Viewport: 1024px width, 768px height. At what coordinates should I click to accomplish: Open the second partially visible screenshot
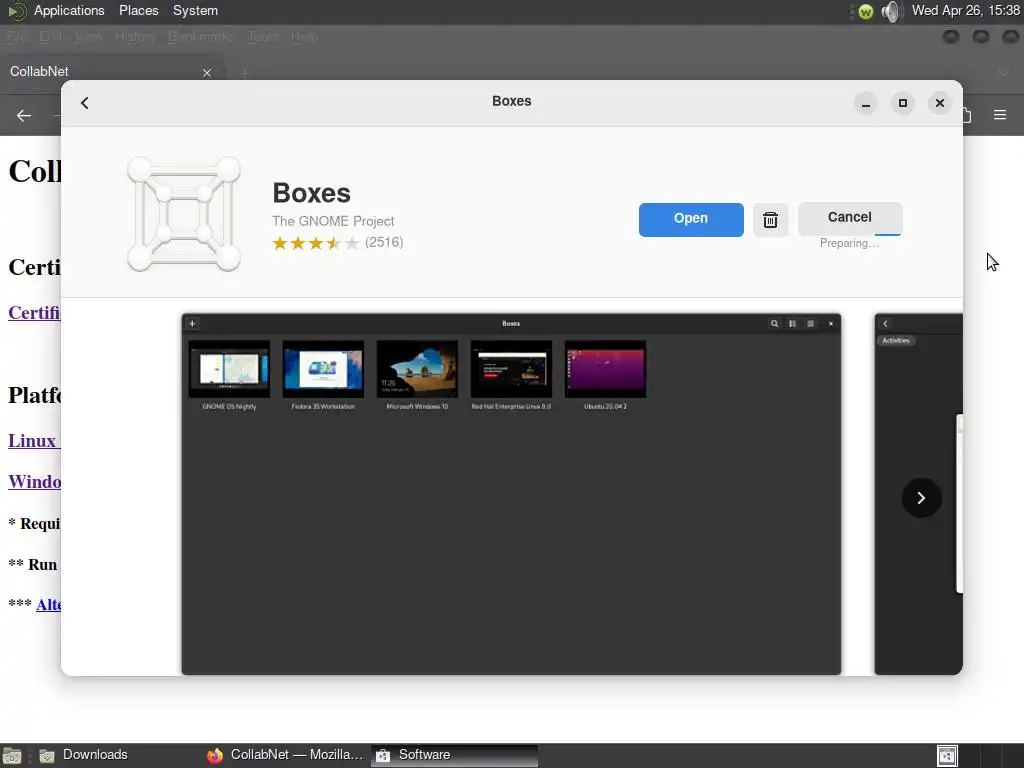(918, 494)
